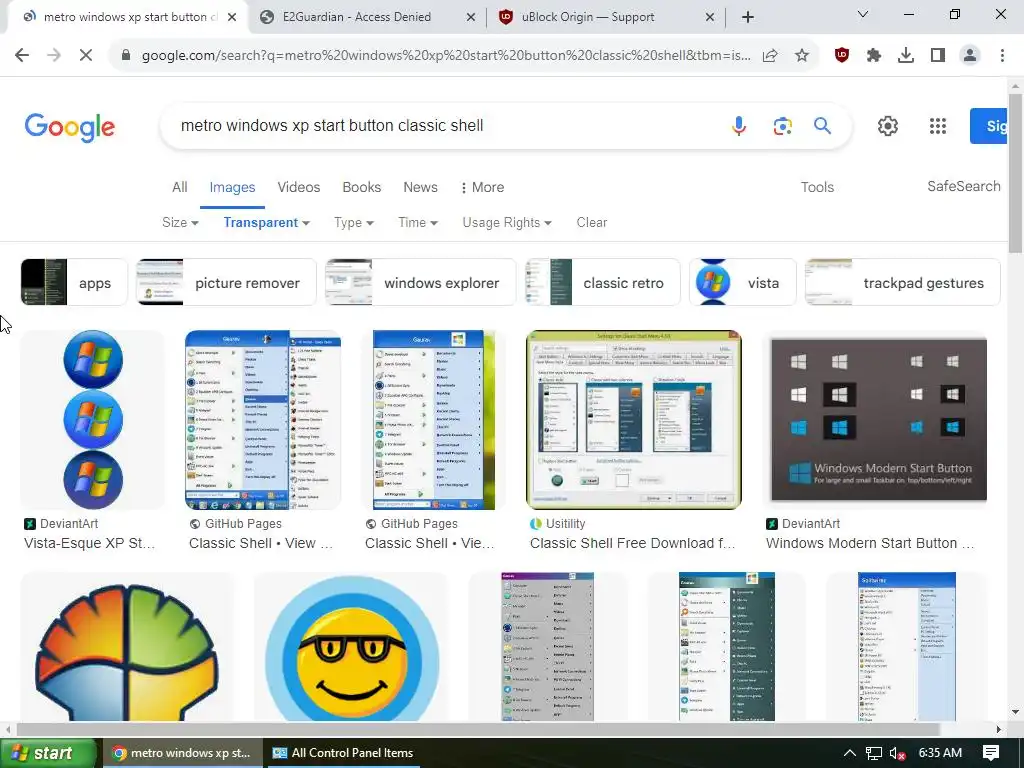Viewport: 1024px width, 768px height.
Task: Open SafeSearch settings
Action: [963, 186]
